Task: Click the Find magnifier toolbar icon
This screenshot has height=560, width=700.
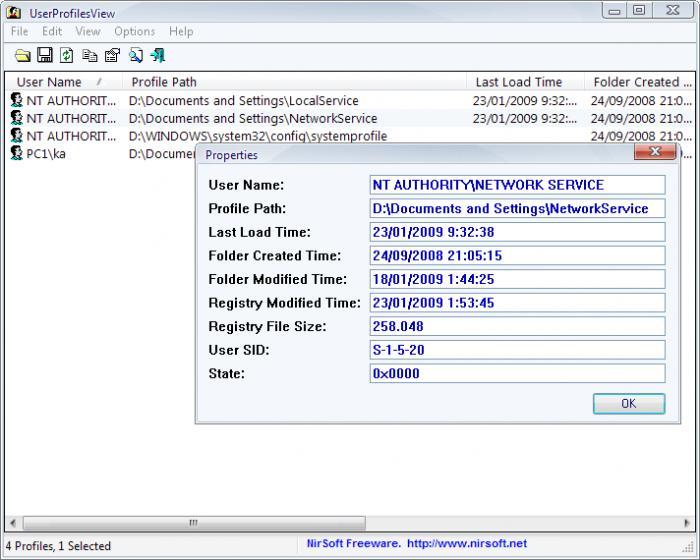Action: 136,55
